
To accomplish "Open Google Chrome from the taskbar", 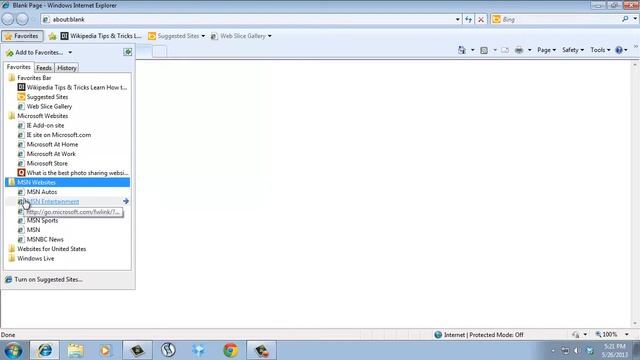I will pos(231,350).
